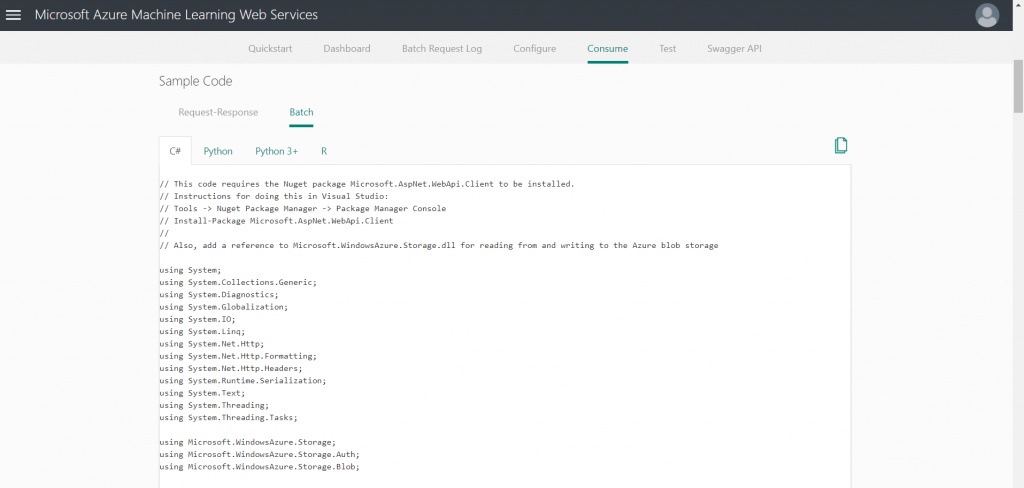The height and width of the screenshot is (488, 1024).
Task: Click 'using System.Linq;' line
Action: pos(202,331)
